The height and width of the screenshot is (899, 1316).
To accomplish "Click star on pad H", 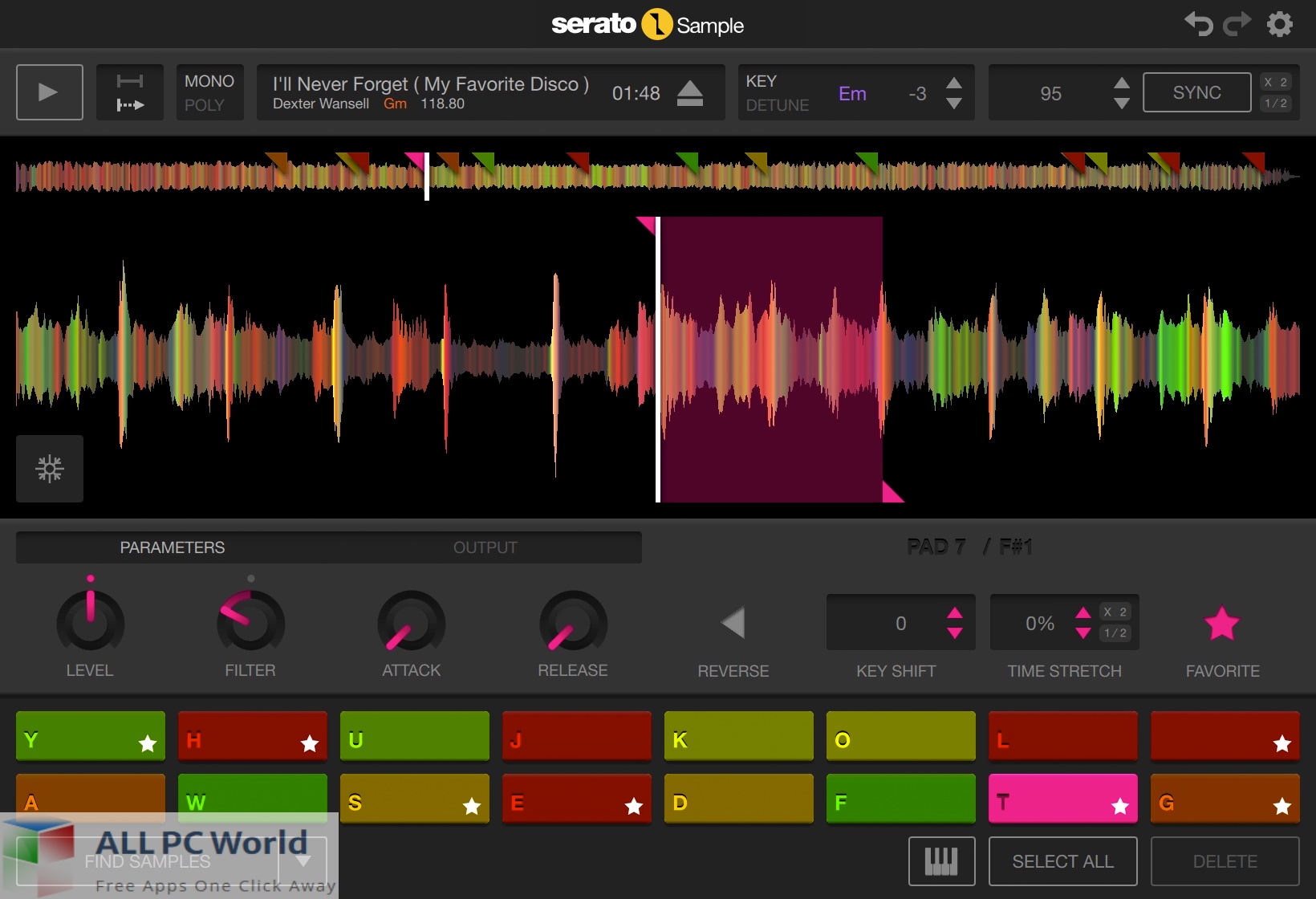I will coord(310,743).
